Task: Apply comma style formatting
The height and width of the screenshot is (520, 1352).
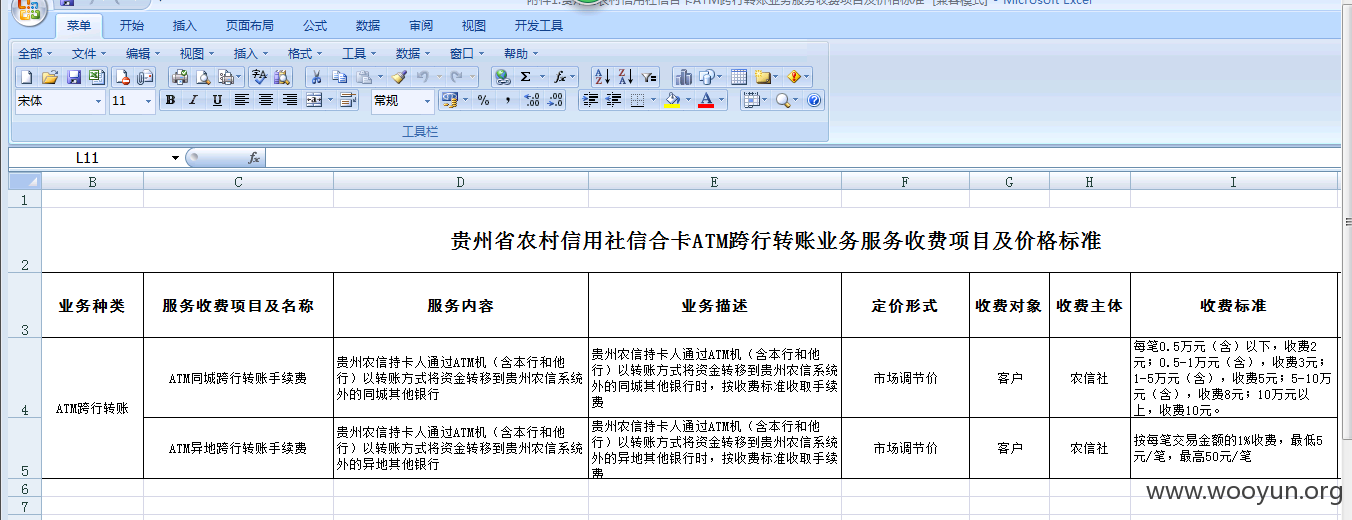Action: 508,100
